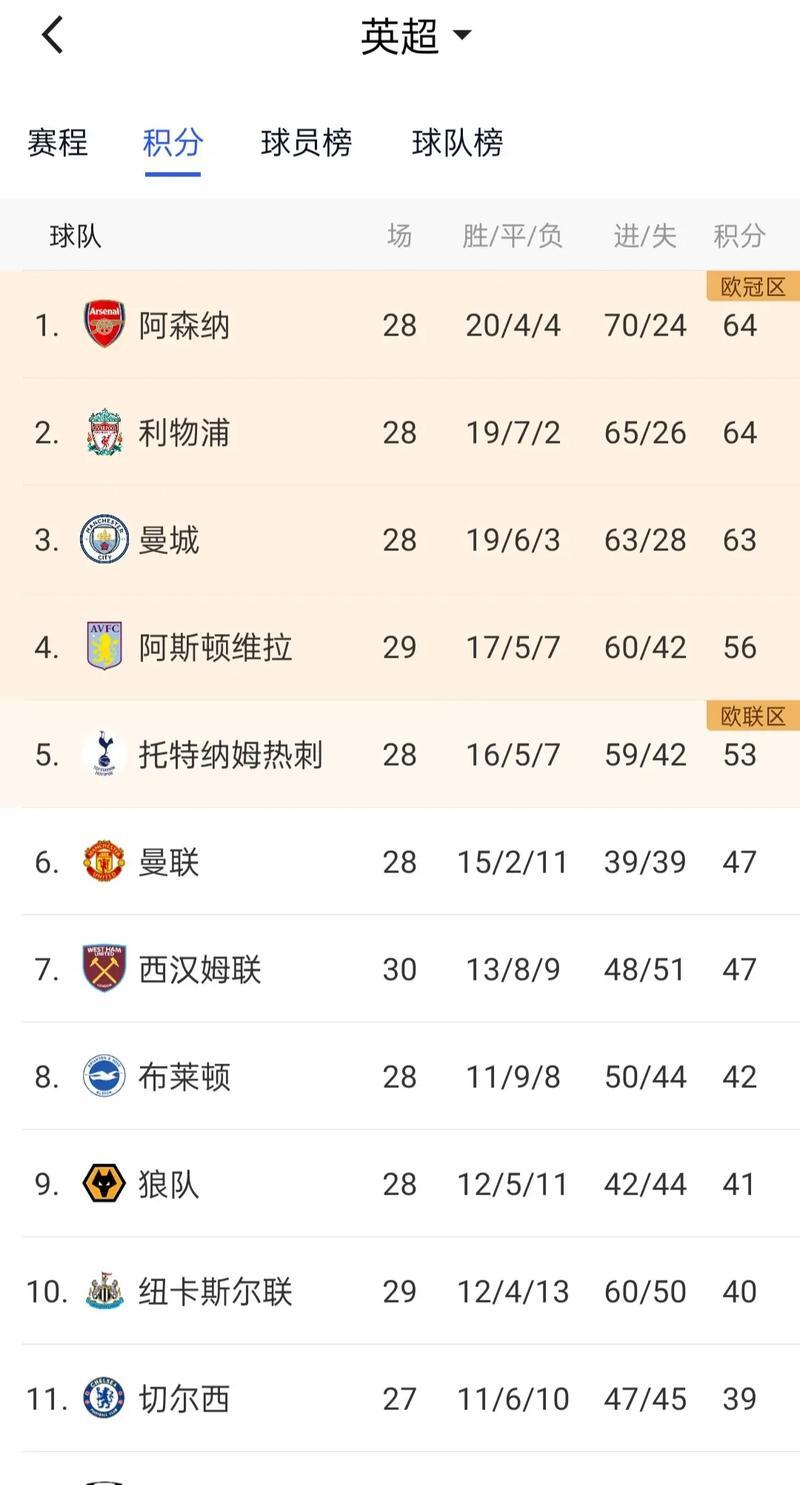Switch to the 赛程 tab
Screen dimensions: 800x1485
[x=58, y=143]
